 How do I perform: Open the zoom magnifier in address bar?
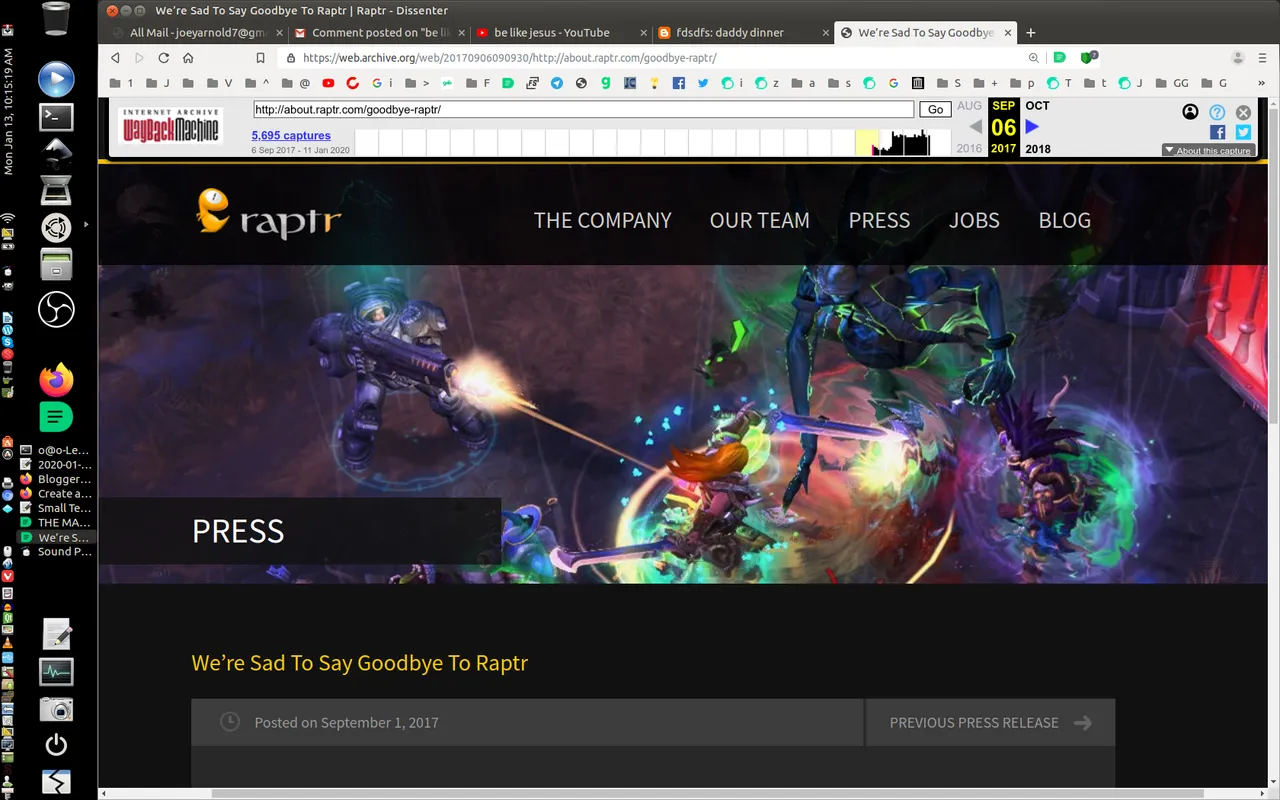1034,58
